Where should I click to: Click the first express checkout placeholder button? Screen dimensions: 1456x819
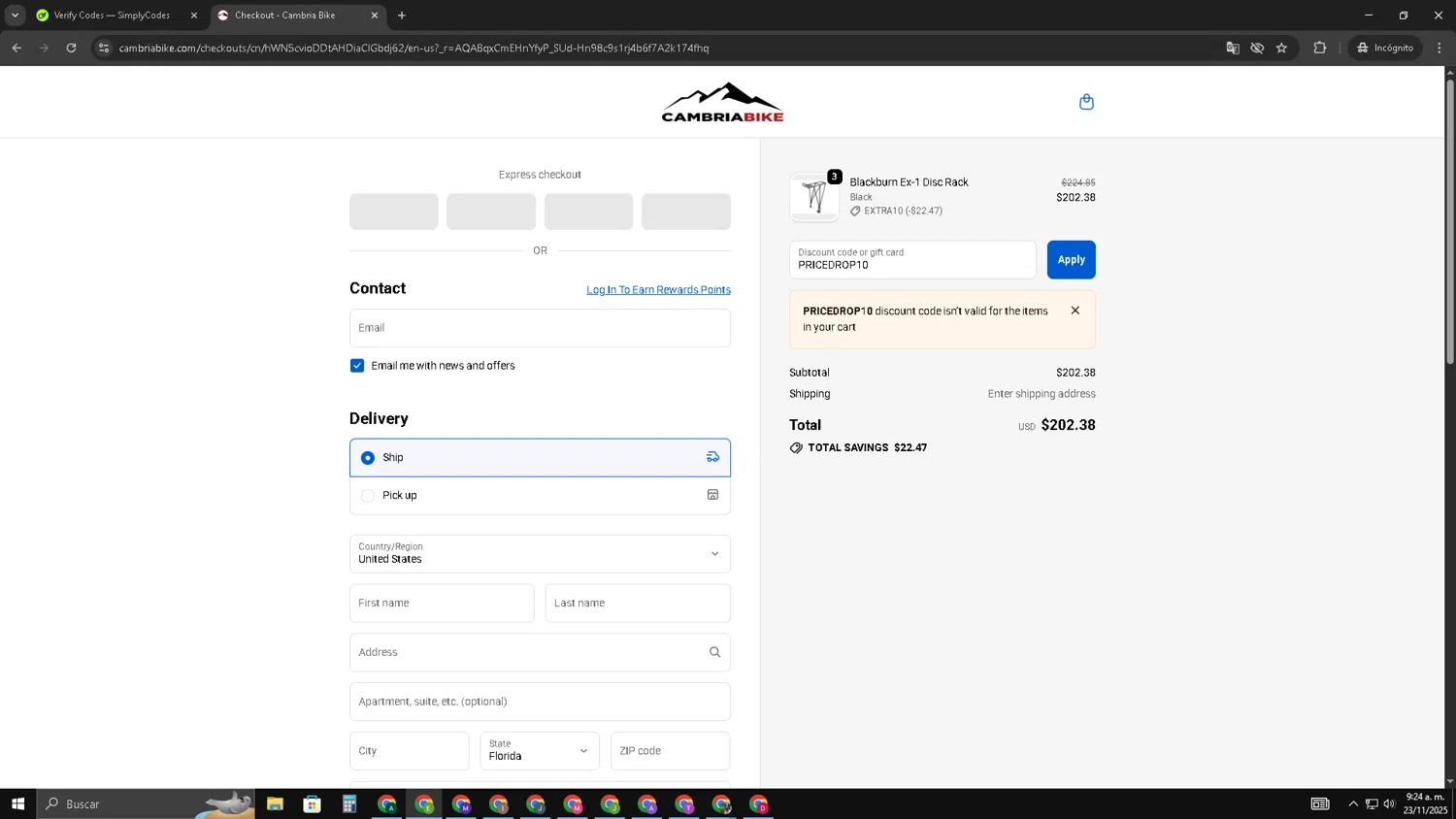393,212
